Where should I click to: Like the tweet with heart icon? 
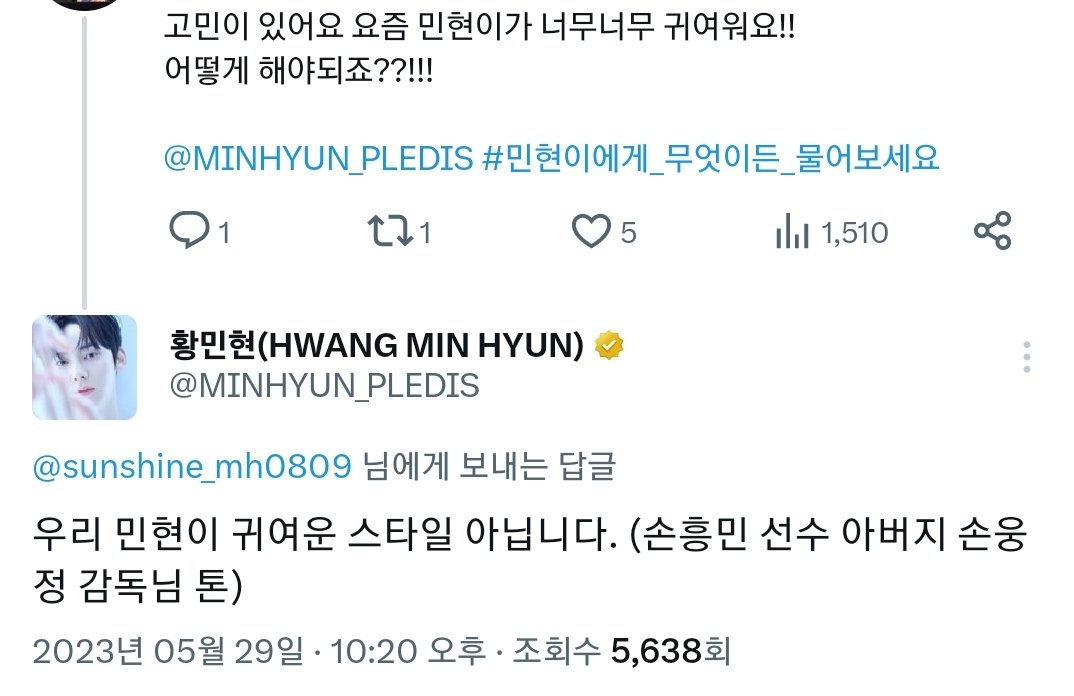(x=590, y=231)
